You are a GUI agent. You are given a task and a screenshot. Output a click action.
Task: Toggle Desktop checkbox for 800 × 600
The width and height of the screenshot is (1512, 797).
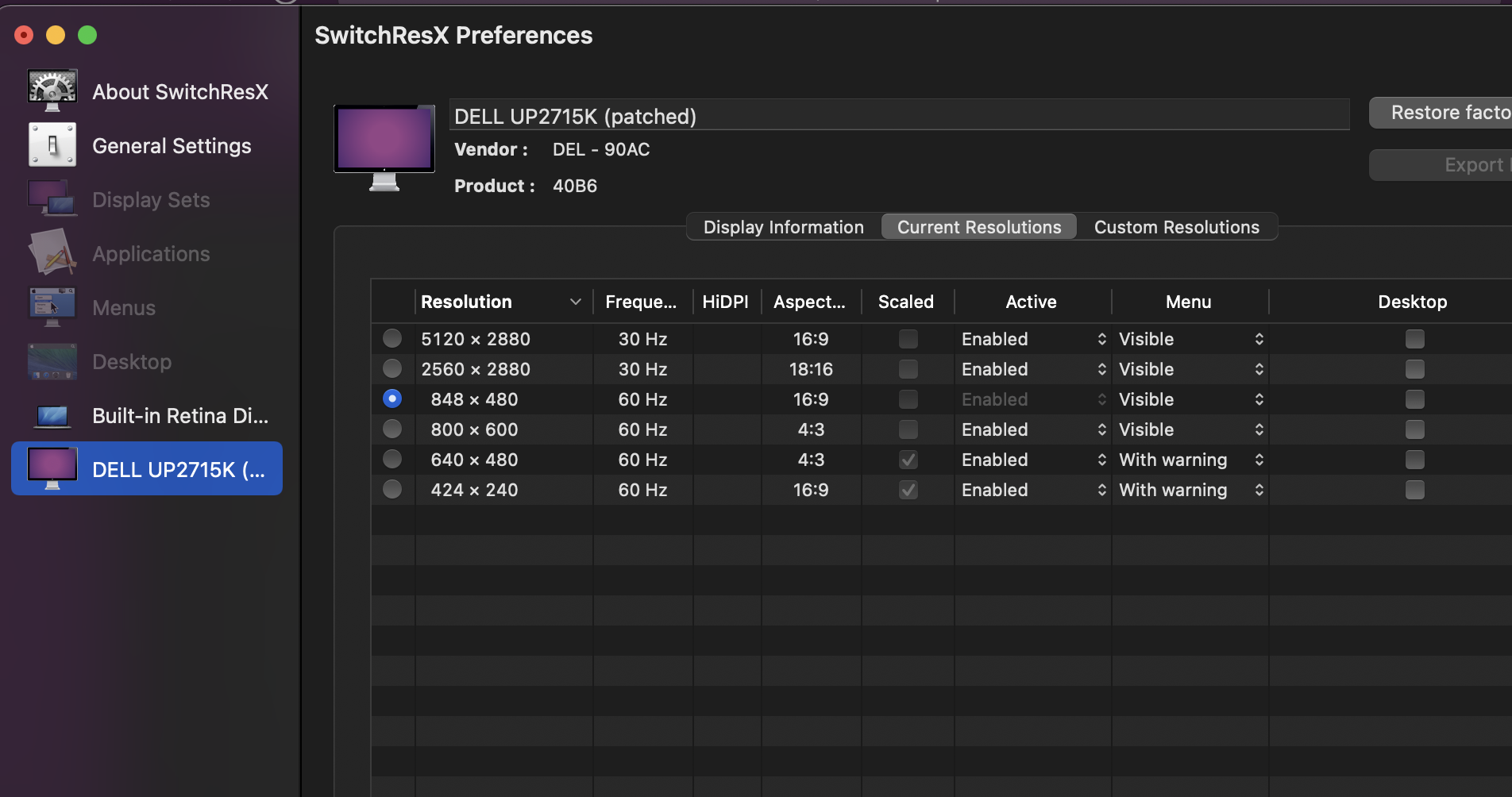point(1415,429)
